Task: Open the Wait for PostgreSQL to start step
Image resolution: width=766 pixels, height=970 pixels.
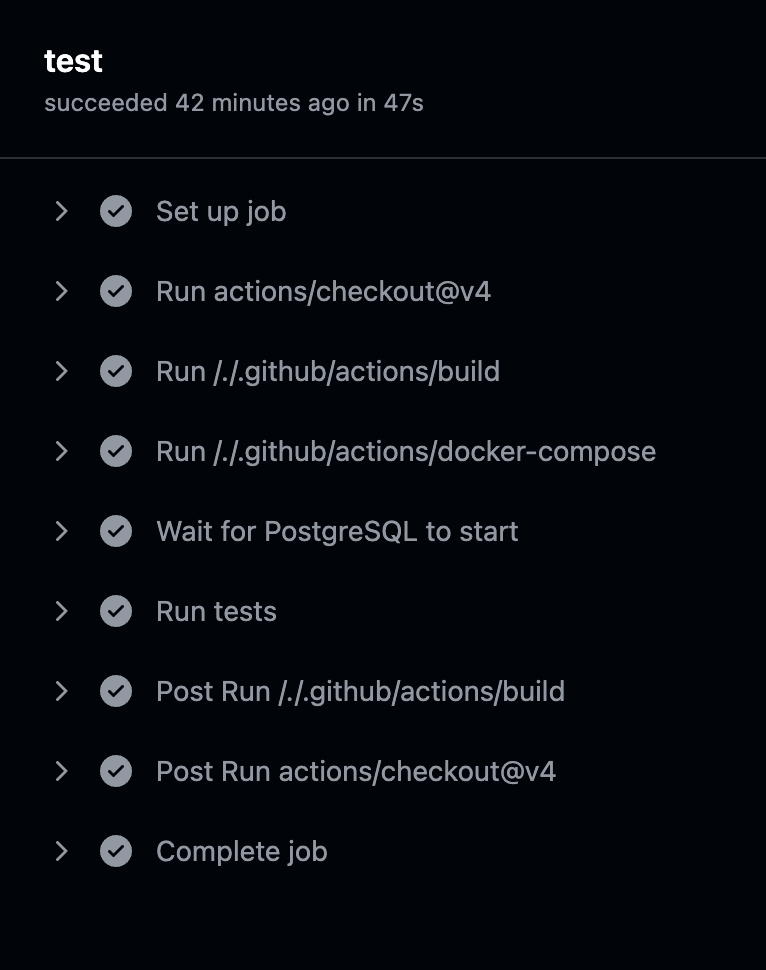Action: click(x=337, y=531)
